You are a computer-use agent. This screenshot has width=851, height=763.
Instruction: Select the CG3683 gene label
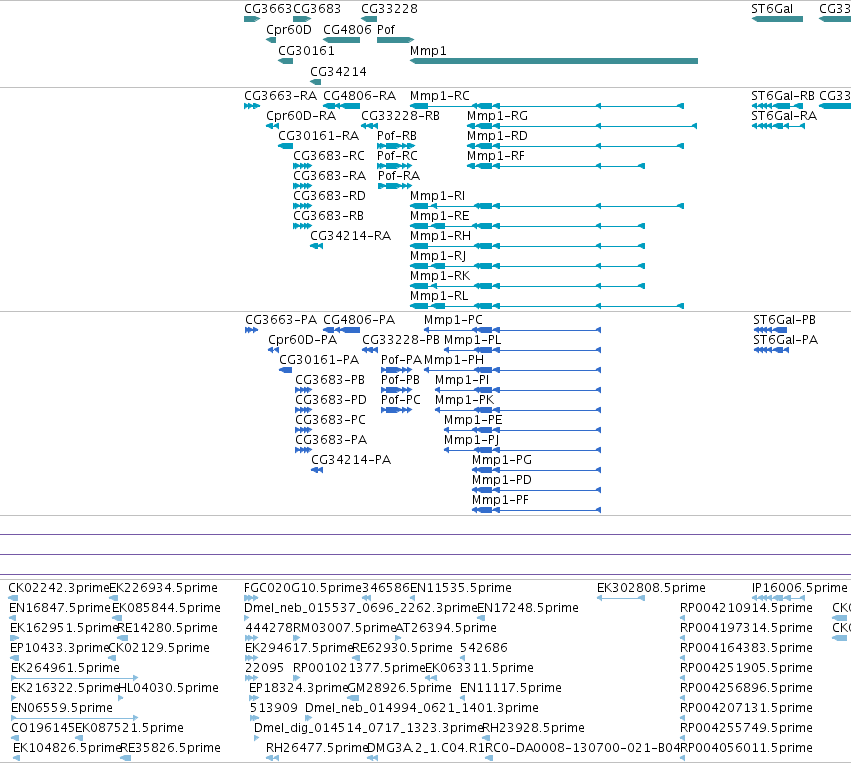coord(317,9)
